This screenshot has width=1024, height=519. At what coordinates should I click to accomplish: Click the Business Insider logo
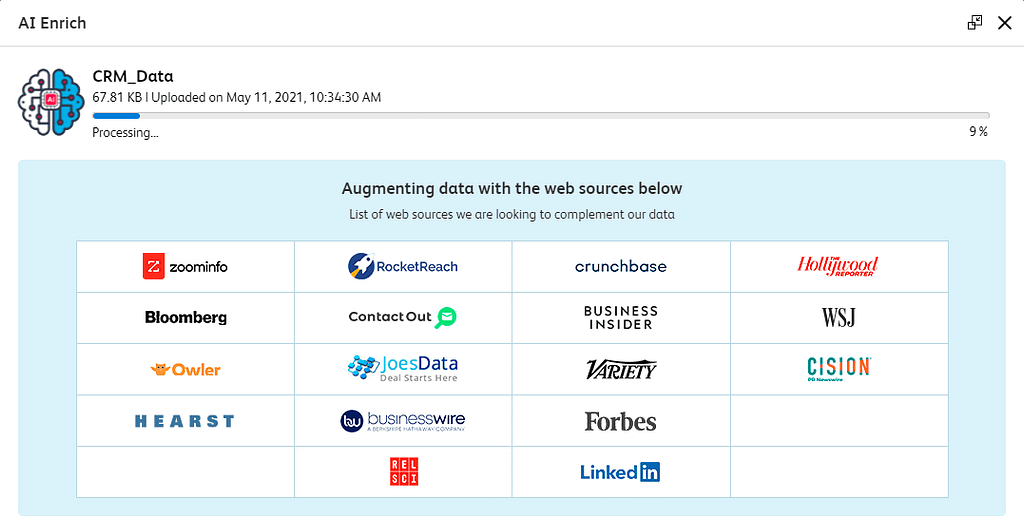620,317
